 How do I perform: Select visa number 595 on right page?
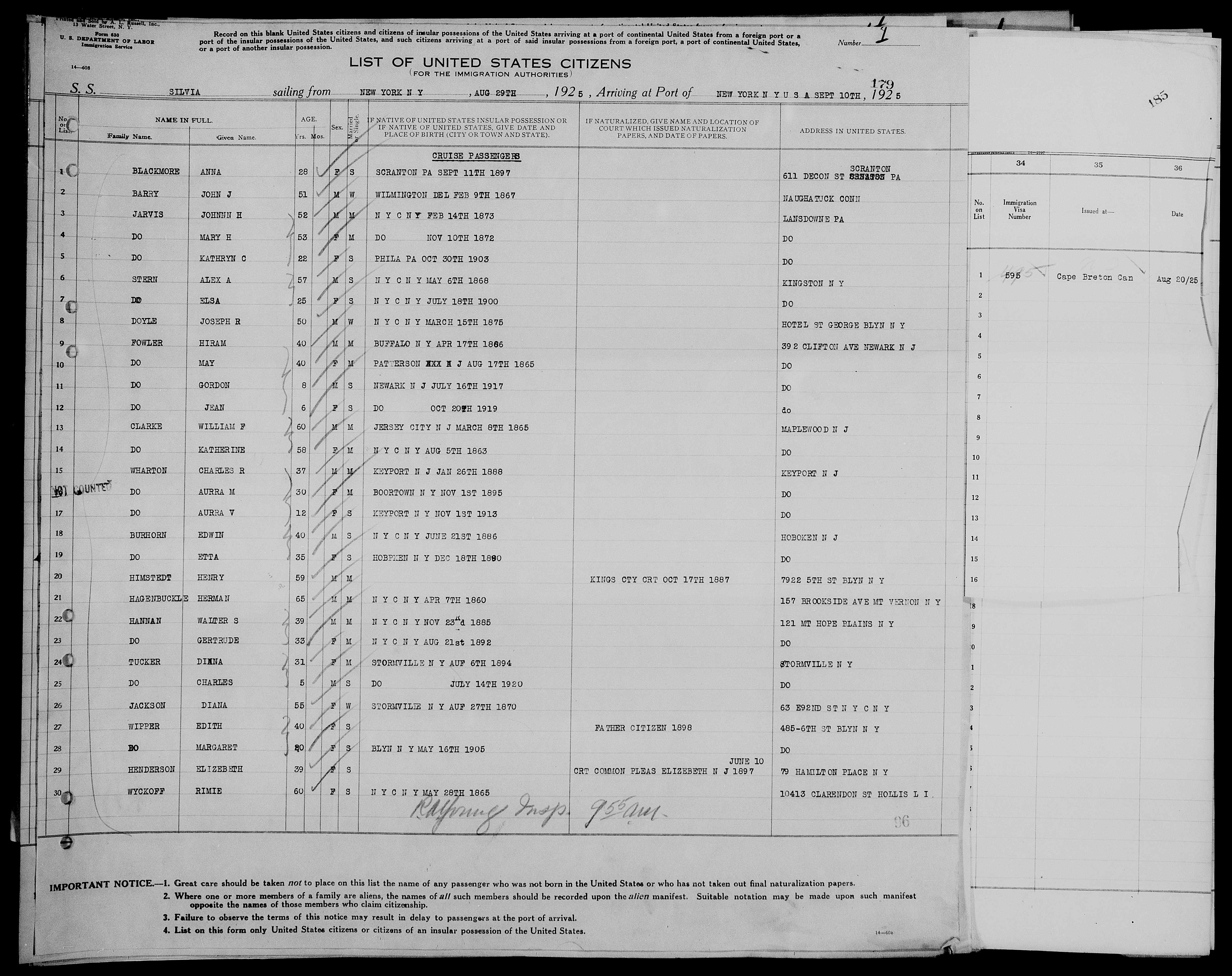[1013, 275]
